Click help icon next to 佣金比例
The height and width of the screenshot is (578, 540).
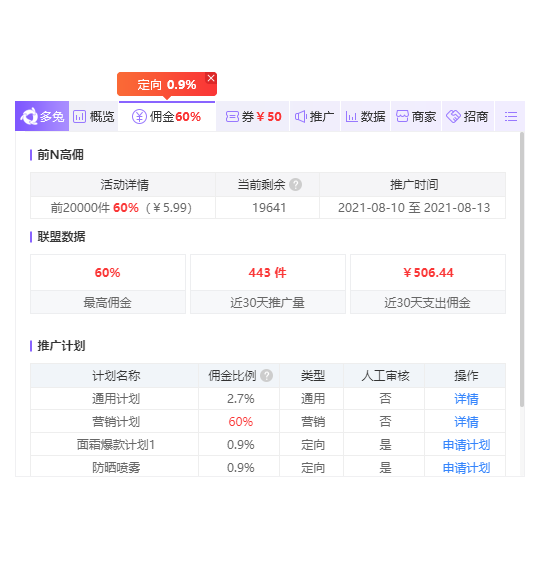tap(266, 376)
